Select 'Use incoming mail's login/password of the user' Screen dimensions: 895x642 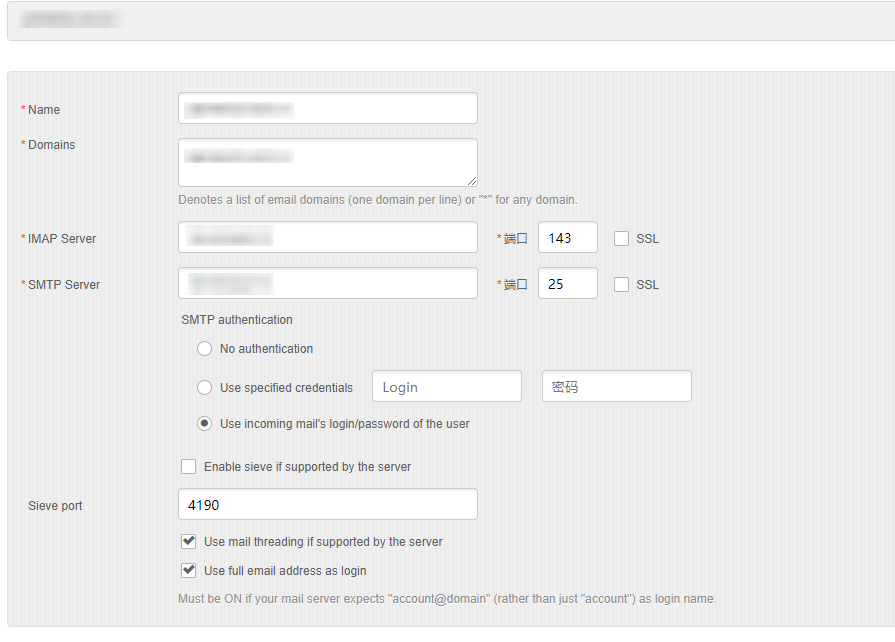pos(205,423)
